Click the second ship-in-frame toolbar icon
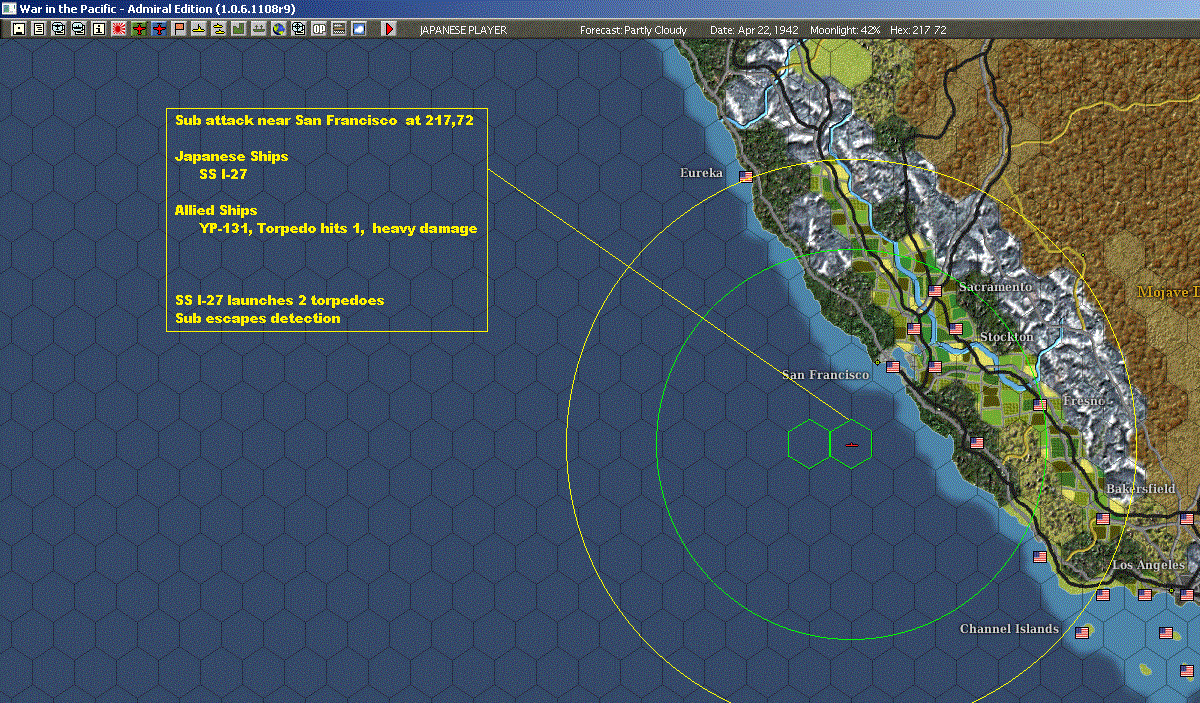 coord(79,29)
